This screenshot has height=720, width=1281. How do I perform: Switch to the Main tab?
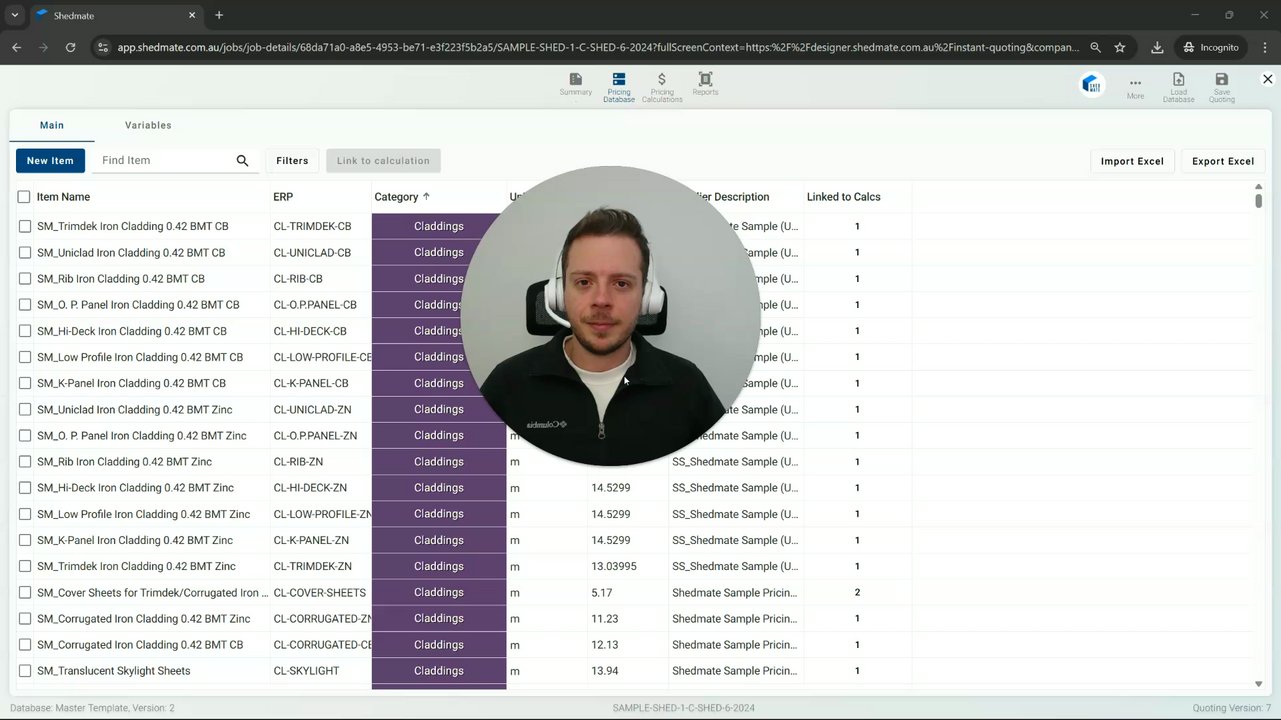(52, 125)
